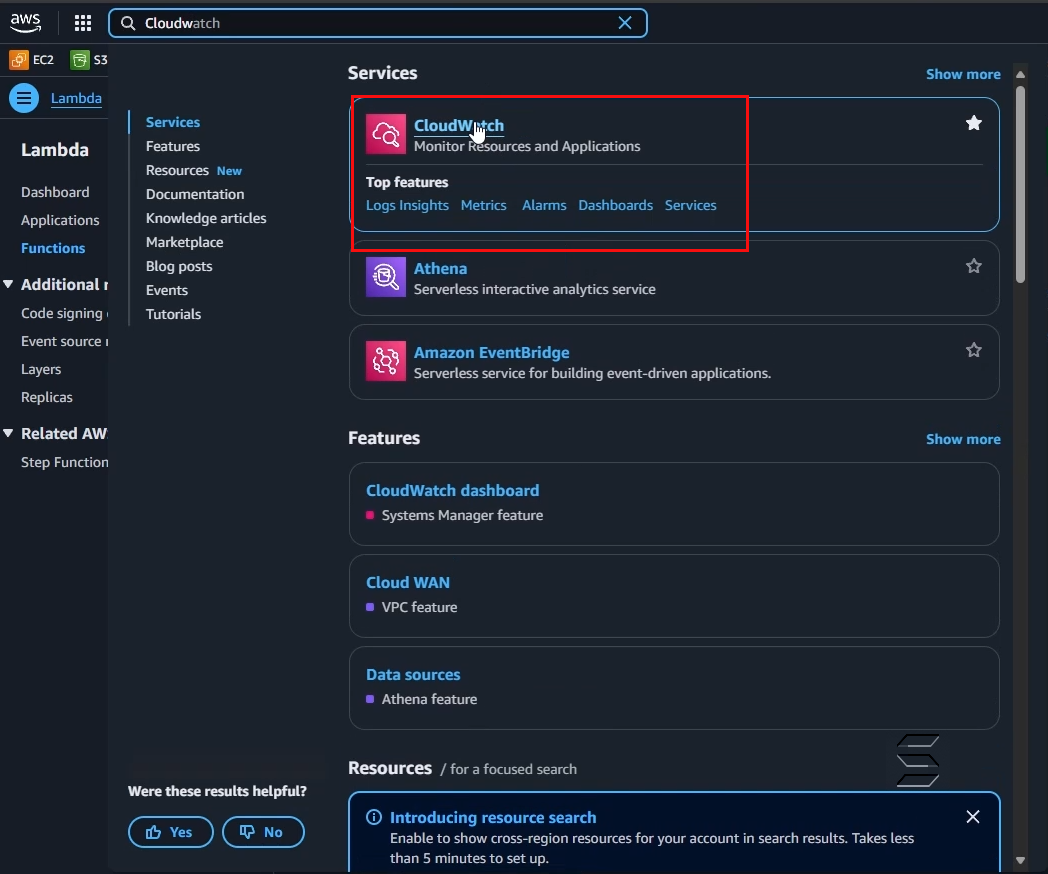The height and width of the screenshot is (874, 1048).
Task: Open Dashboard in Lambda sidebar
Action: click(x=55, y=192)
